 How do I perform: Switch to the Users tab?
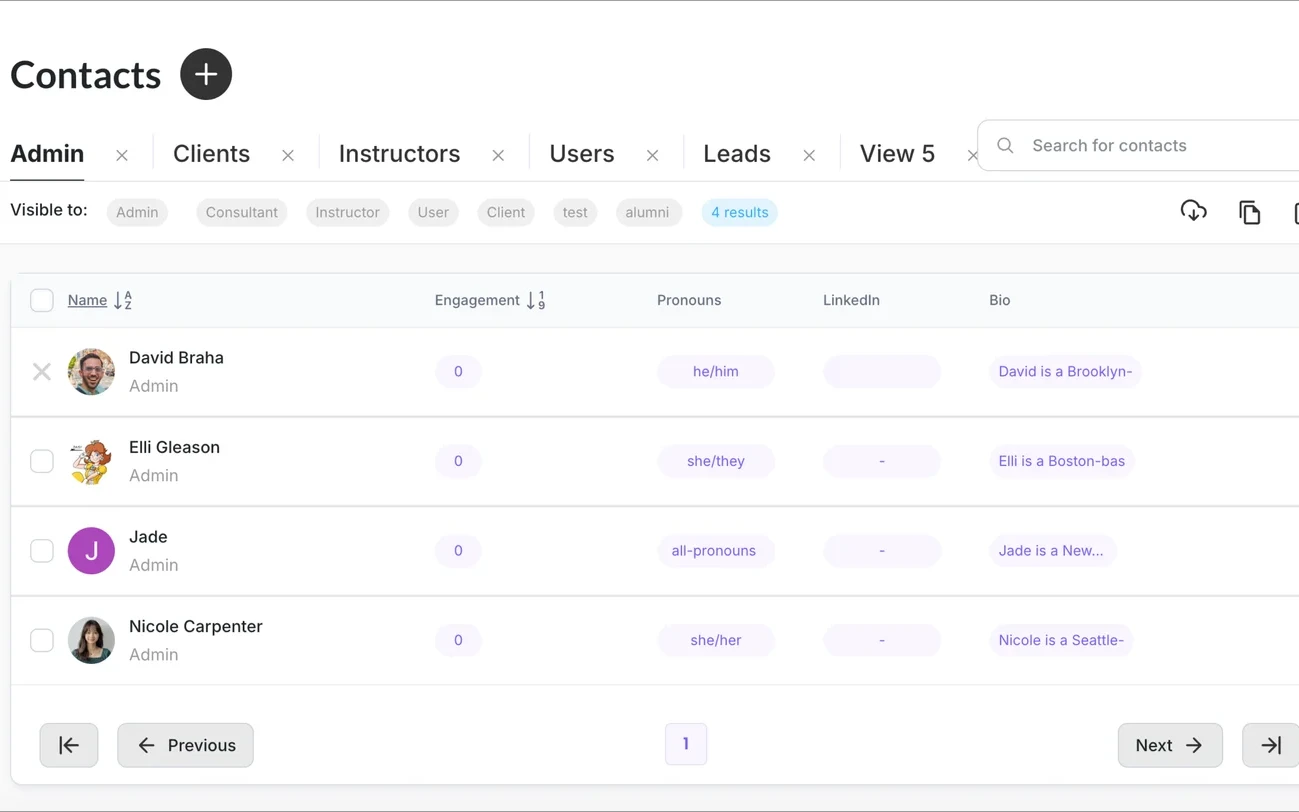click(x=582, y=154)
